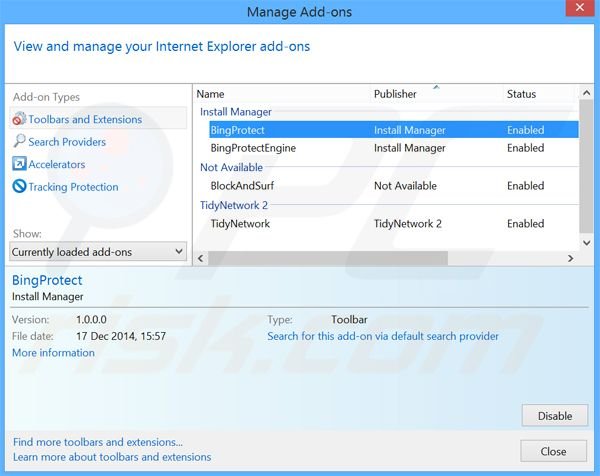
Task: Click the horizontal scrollbar right arrow
Action: [571, 258]
